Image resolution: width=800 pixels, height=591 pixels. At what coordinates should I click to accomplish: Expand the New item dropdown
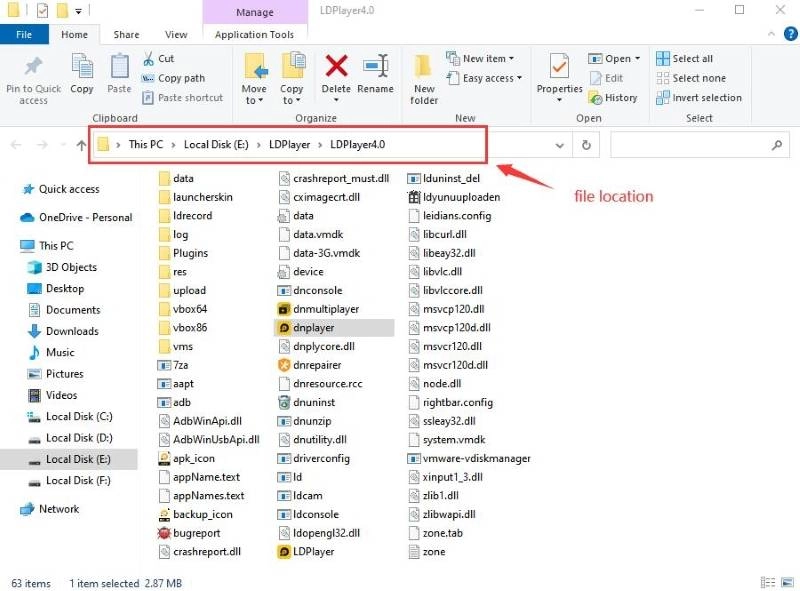point(484,60)
